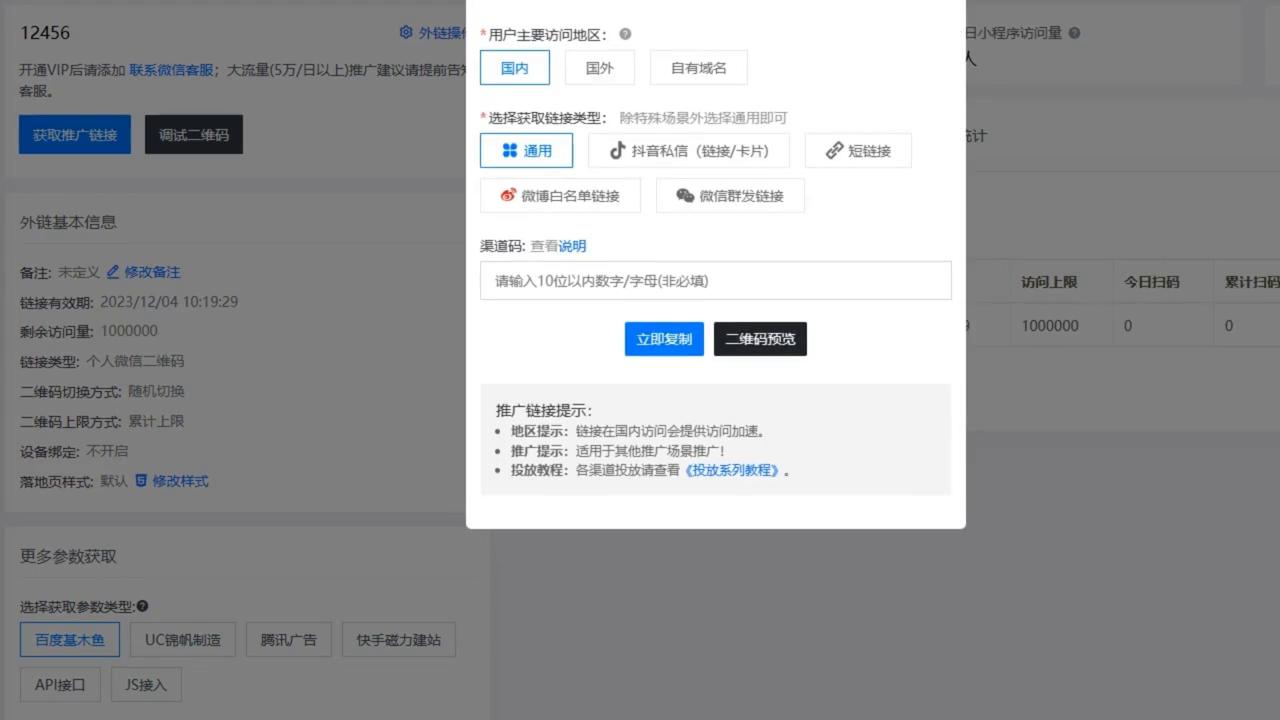The height and width of the screenshot is (720, 1280).
Task: Click the TikTok icon in 抖音私信 option
Action: 617,151
